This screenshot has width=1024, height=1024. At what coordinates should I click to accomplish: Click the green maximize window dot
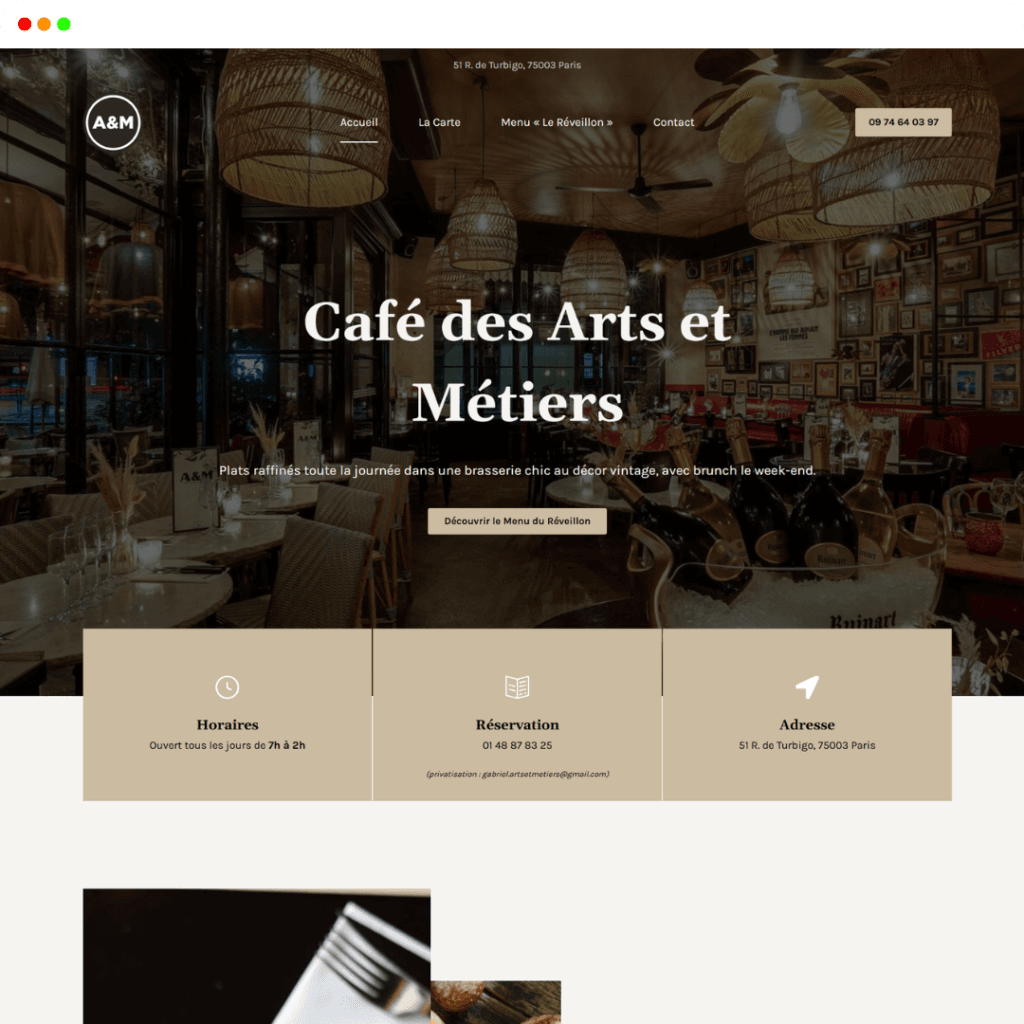(x=64, y=24)
